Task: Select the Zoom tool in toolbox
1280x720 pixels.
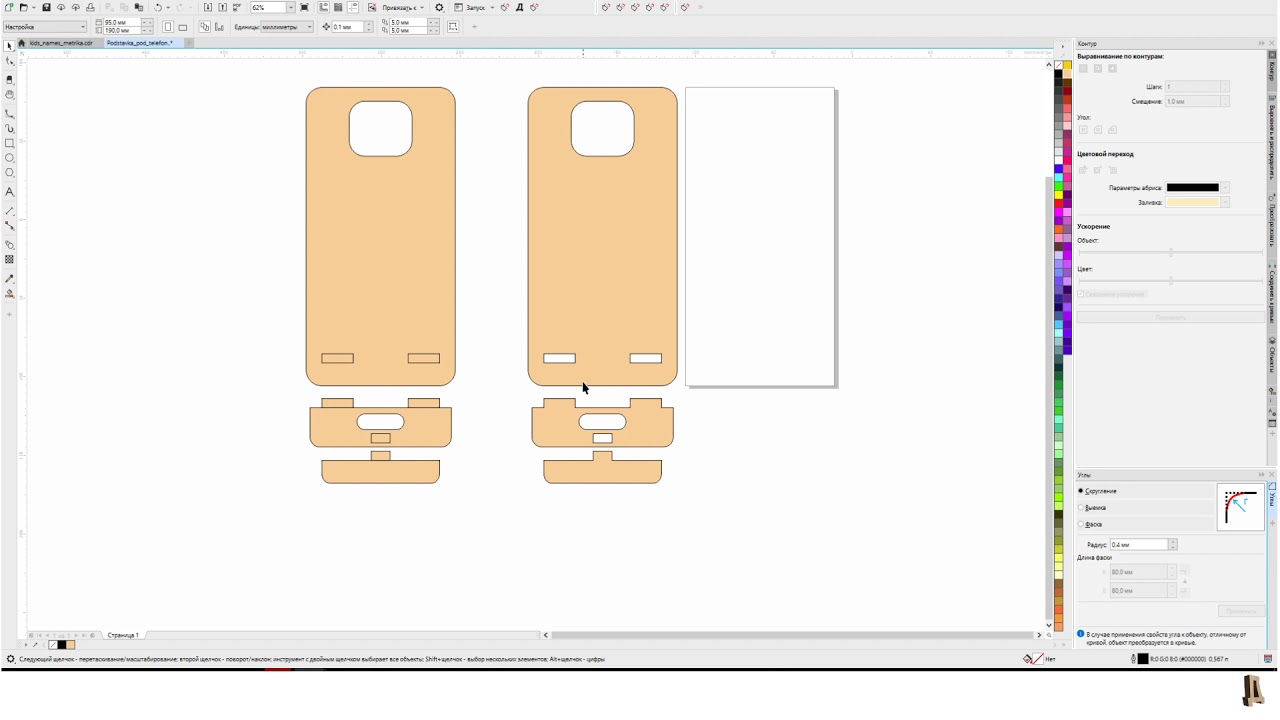Action: (x=10, y=95)
